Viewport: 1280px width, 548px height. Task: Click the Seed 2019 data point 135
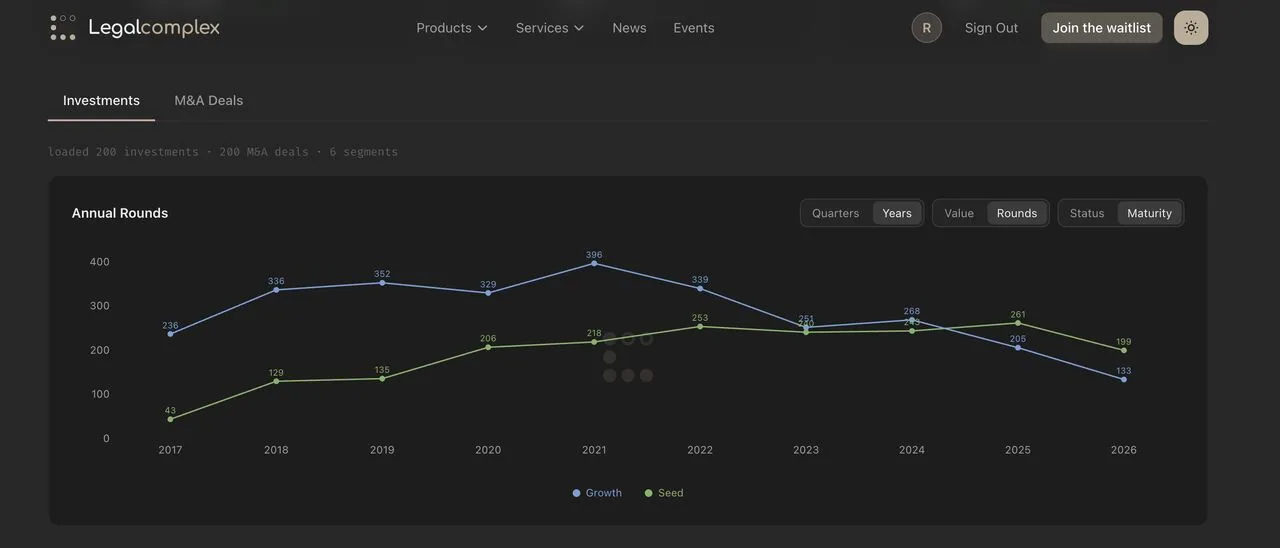click(382, 378)
